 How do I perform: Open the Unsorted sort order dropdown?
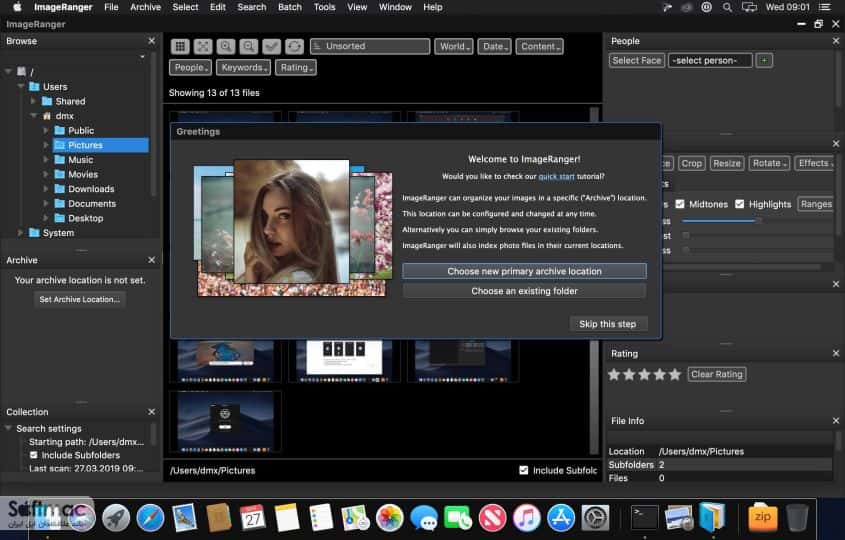pos(370,46)
